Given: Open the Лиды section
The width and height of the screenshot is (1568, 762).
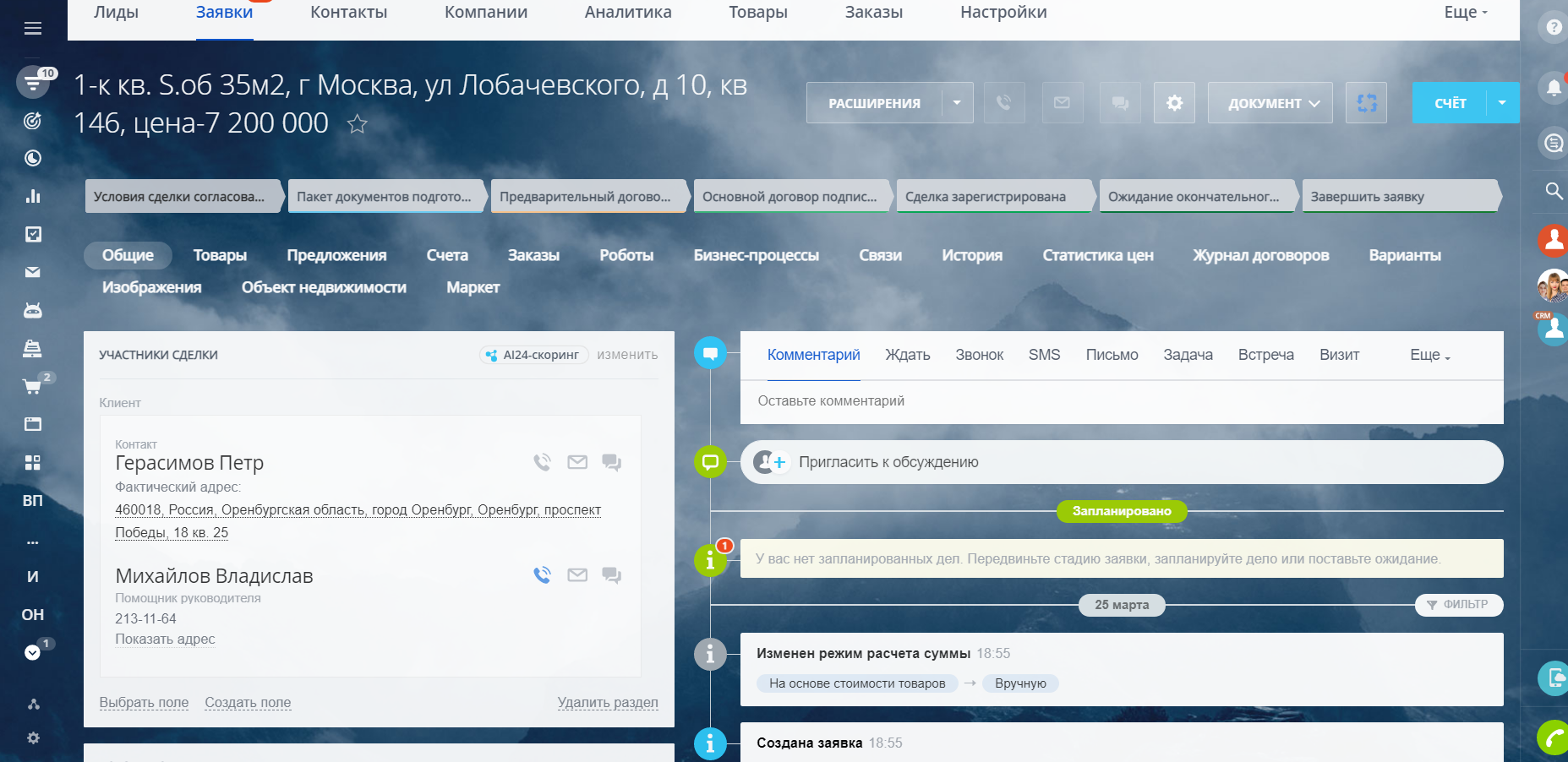Looking at the screenshot, I should (x=117, y=13).
